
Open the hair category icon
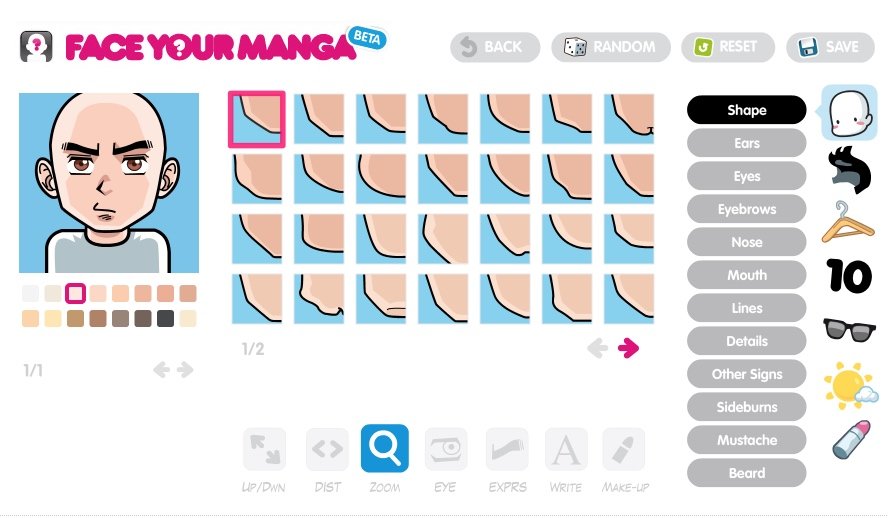pos(848,169)
